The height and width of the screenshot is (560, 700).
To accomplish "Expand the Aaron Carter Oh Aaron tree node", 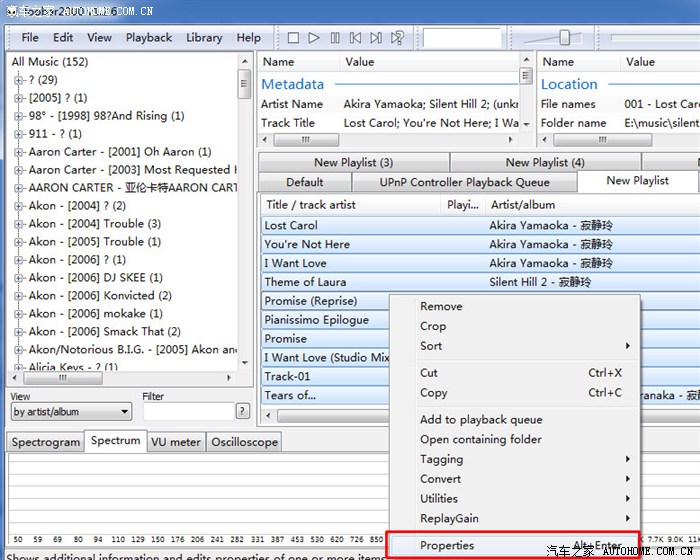I will 19,152.
